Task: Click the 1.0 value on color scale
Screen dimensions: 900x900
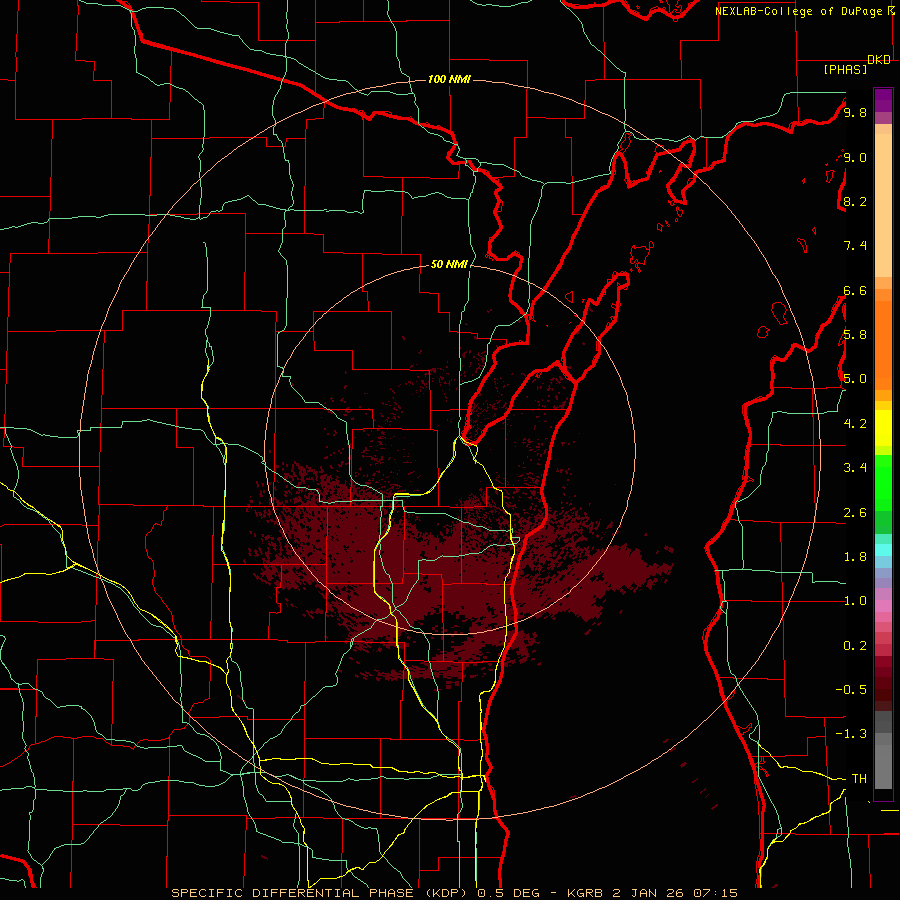Action: coord(855,601)
